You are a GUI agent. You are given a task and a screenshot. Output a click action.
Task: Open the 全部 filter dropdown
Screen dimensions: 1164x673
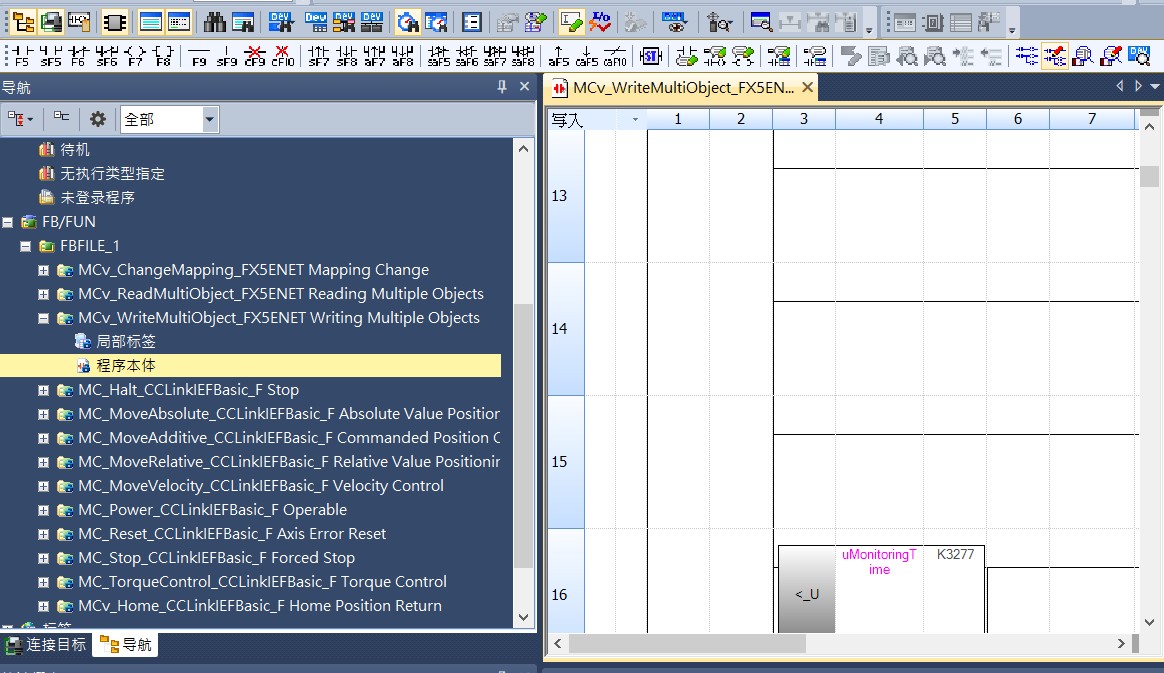(209, 119)
